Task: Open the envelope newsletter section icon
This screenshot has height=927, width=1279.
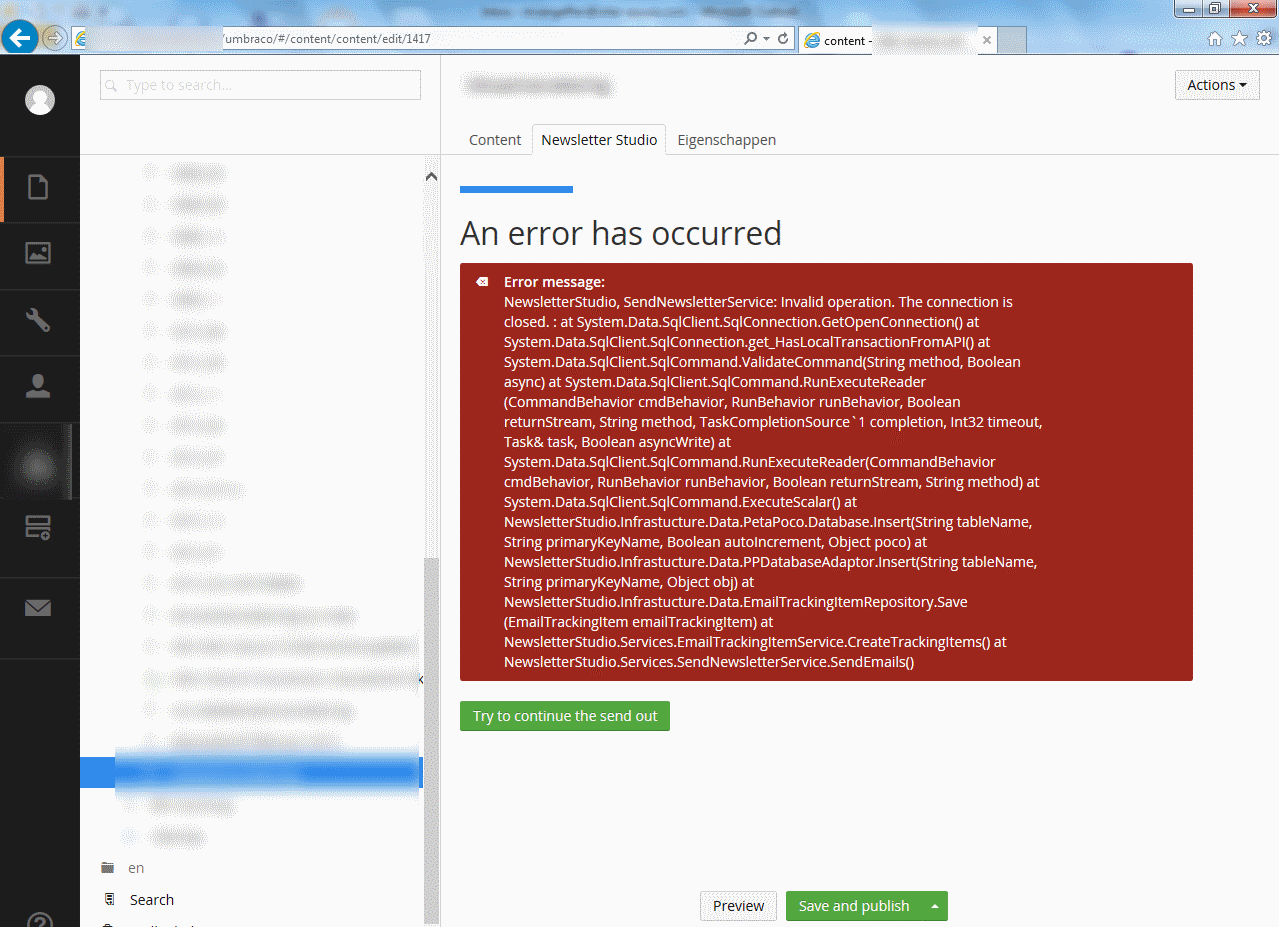Action: pyautogui.click(x=38, y=608)
